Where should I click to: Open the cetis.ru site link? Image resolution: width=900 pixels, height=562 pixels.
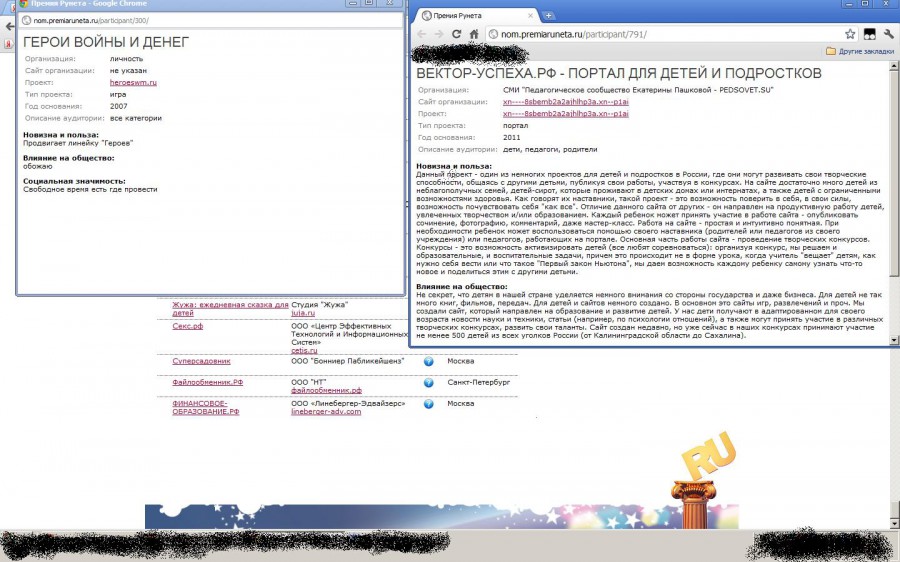pos(304,350)
